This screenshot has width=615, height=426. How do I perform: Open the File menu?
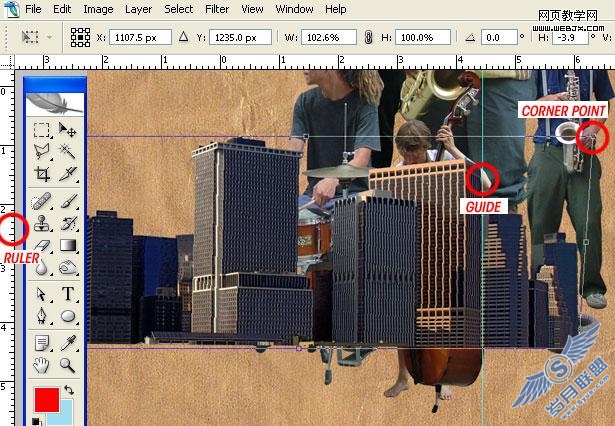(33, 9)
